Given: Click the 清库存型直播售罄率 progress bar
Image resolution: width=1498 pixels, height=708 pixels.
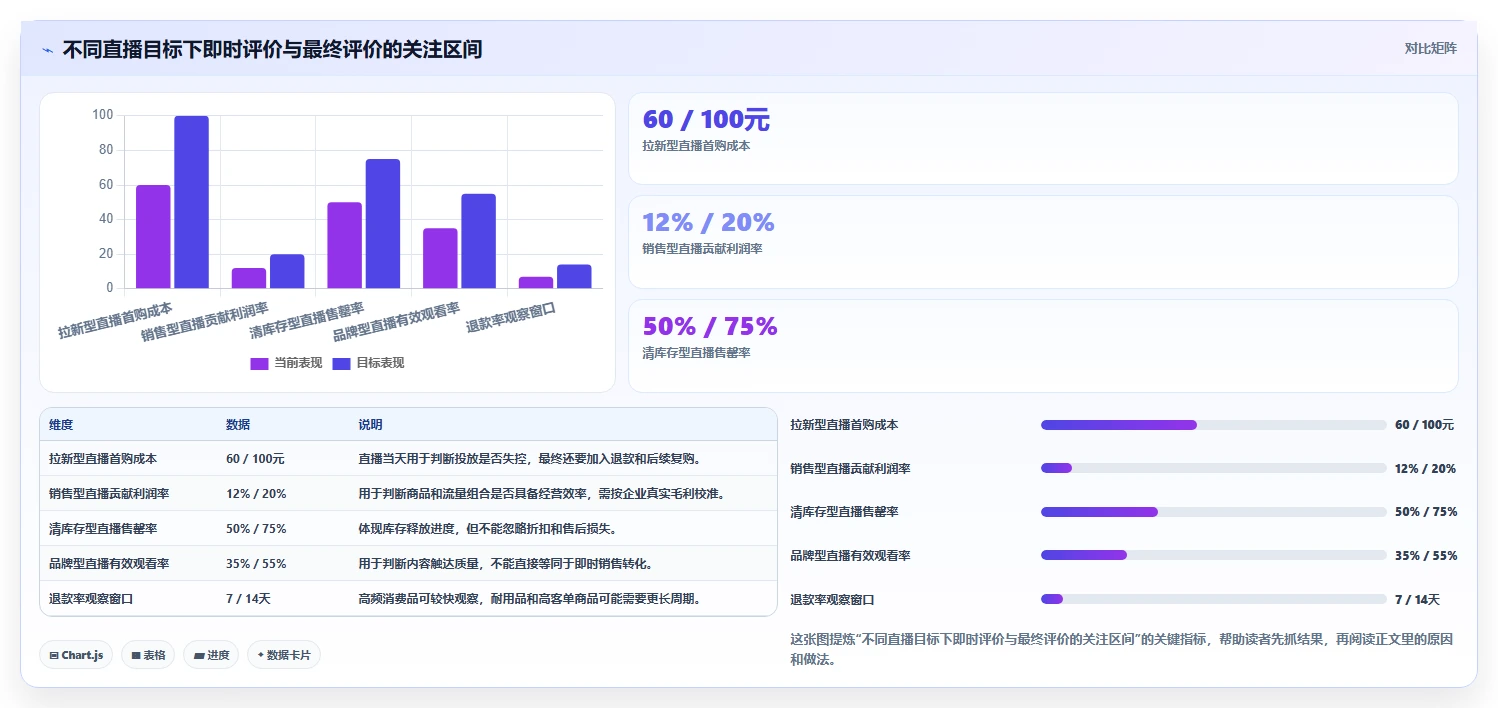Looking at the screenshot, I should (1214, 512).
